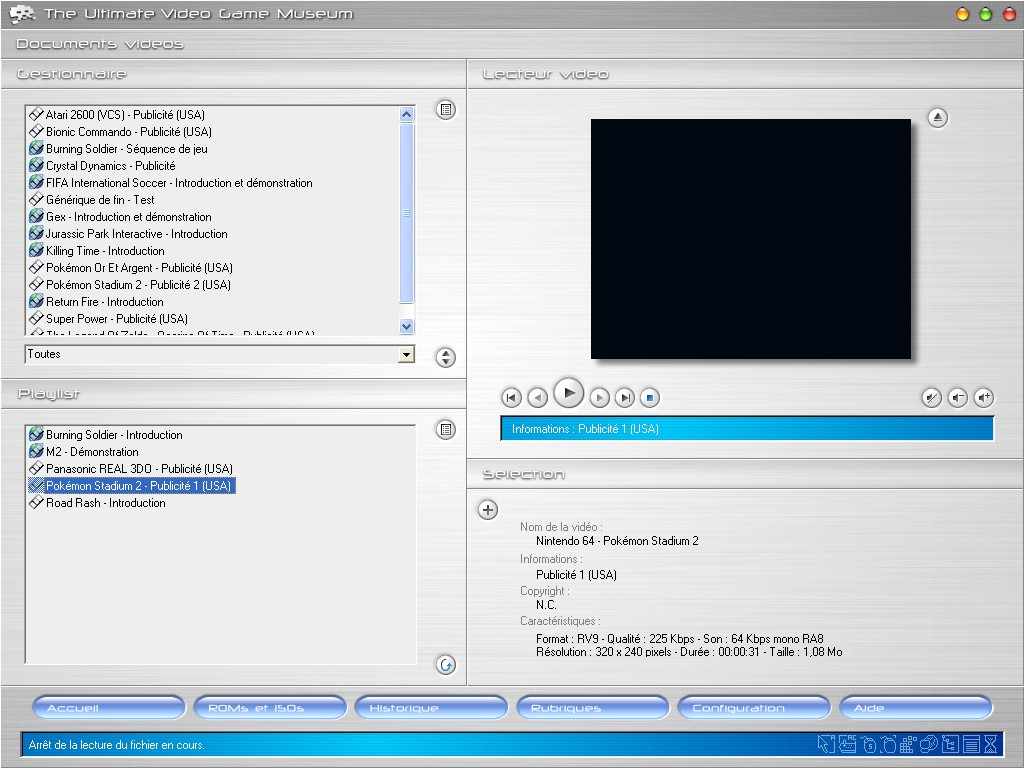Skip to previous video track
1024x768 pixels.
pos(511,397)
